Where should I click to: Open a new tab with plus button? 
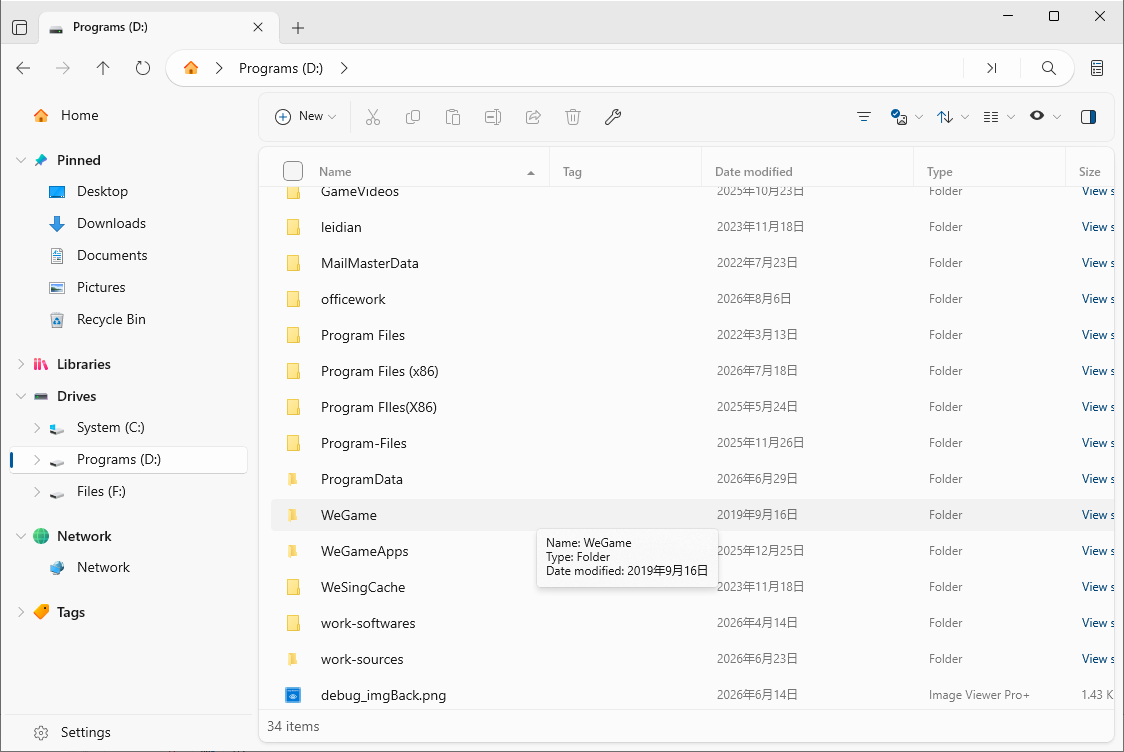pos(298,28)
